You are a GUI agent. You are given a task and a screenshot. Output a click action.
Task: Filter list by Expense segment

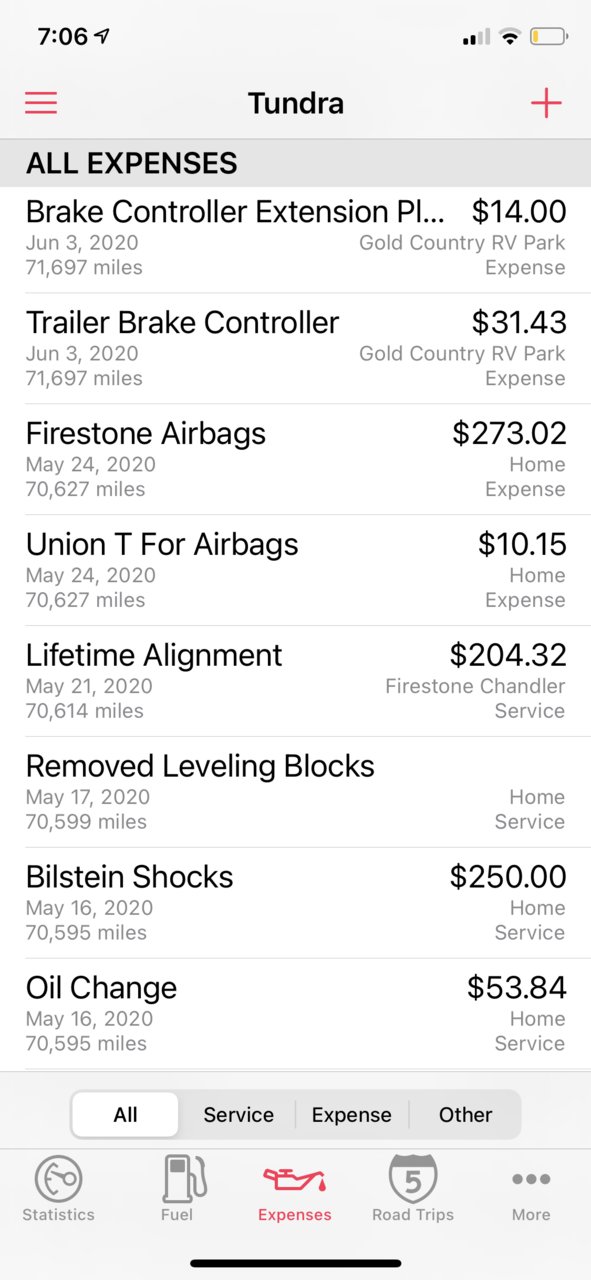coord(351,1114)
